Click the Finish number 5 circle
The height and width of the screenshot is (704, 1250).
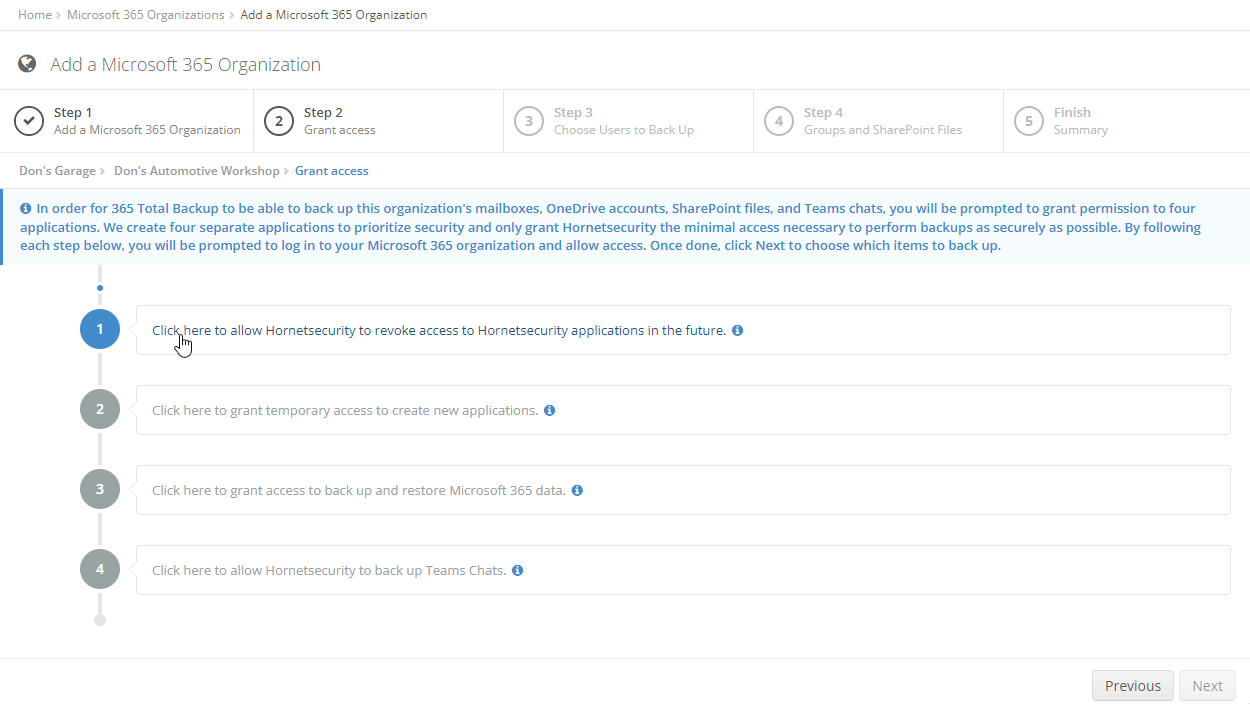point(1029,121)
